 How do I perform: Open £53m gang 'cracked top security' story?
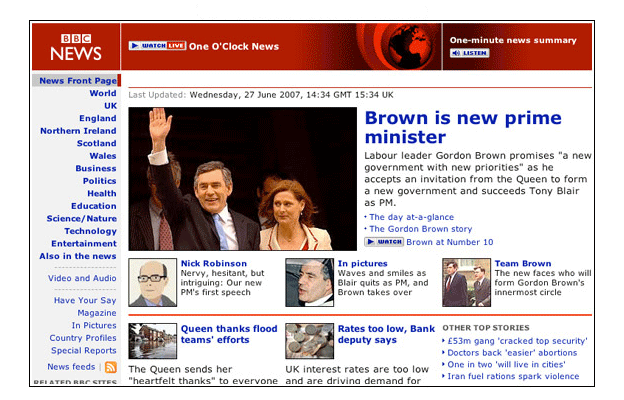point(517,341)
